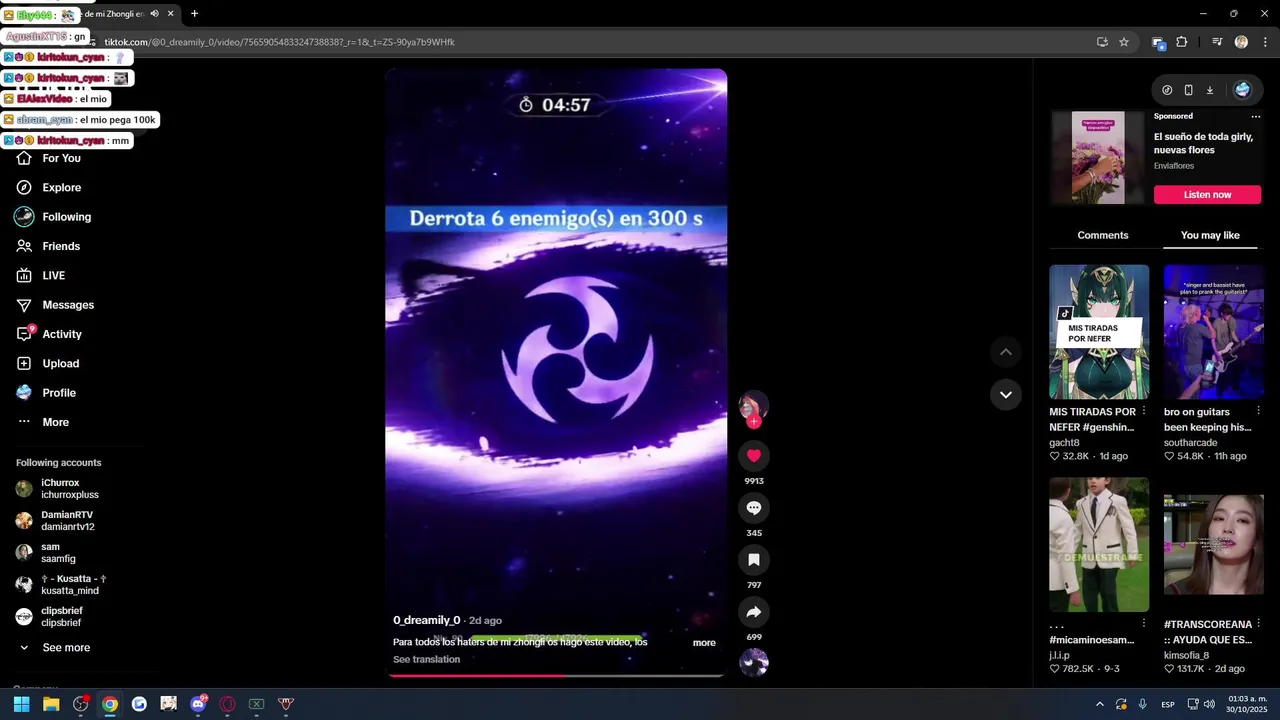Mute the tab using the speaker icon

click(154, 14)
